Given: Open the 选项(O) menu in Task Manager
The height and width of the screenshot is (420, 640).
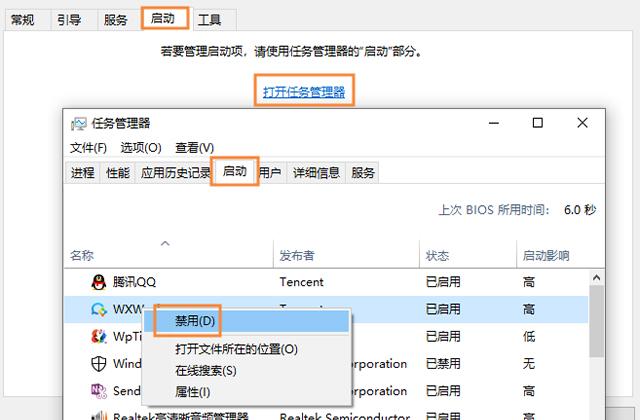Looking at the screenshot, I should [x=141, y=148].
